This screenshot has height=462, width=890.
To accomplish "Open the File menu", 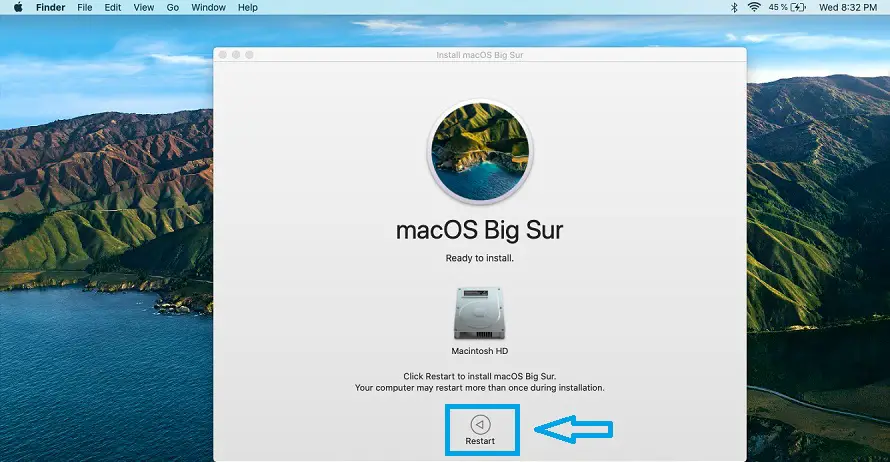I will (87, 8).
